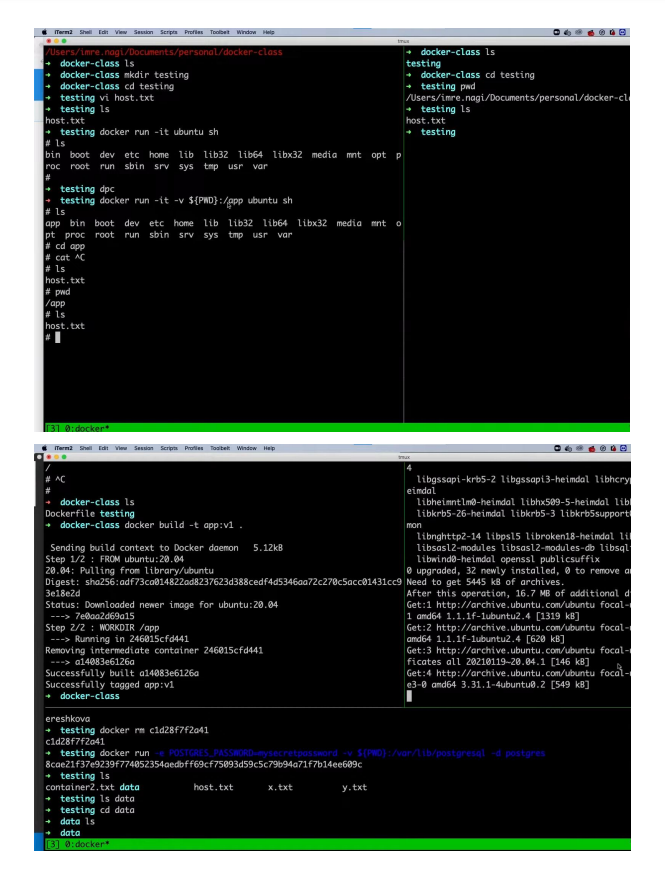Open Toolbelt menu in bottom screenshot
This screenshot has height=873, width=665.
coord(220,448)
